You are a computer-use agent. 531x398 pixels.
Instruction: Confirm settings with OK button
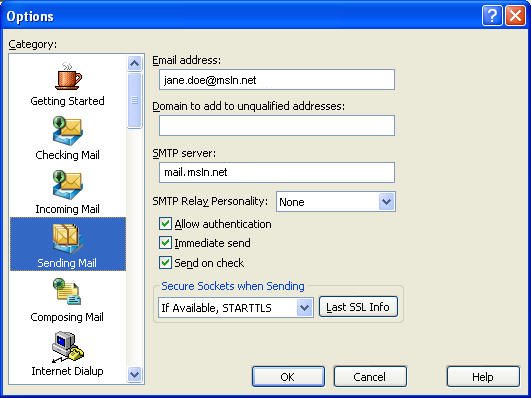tap(288, 376)
